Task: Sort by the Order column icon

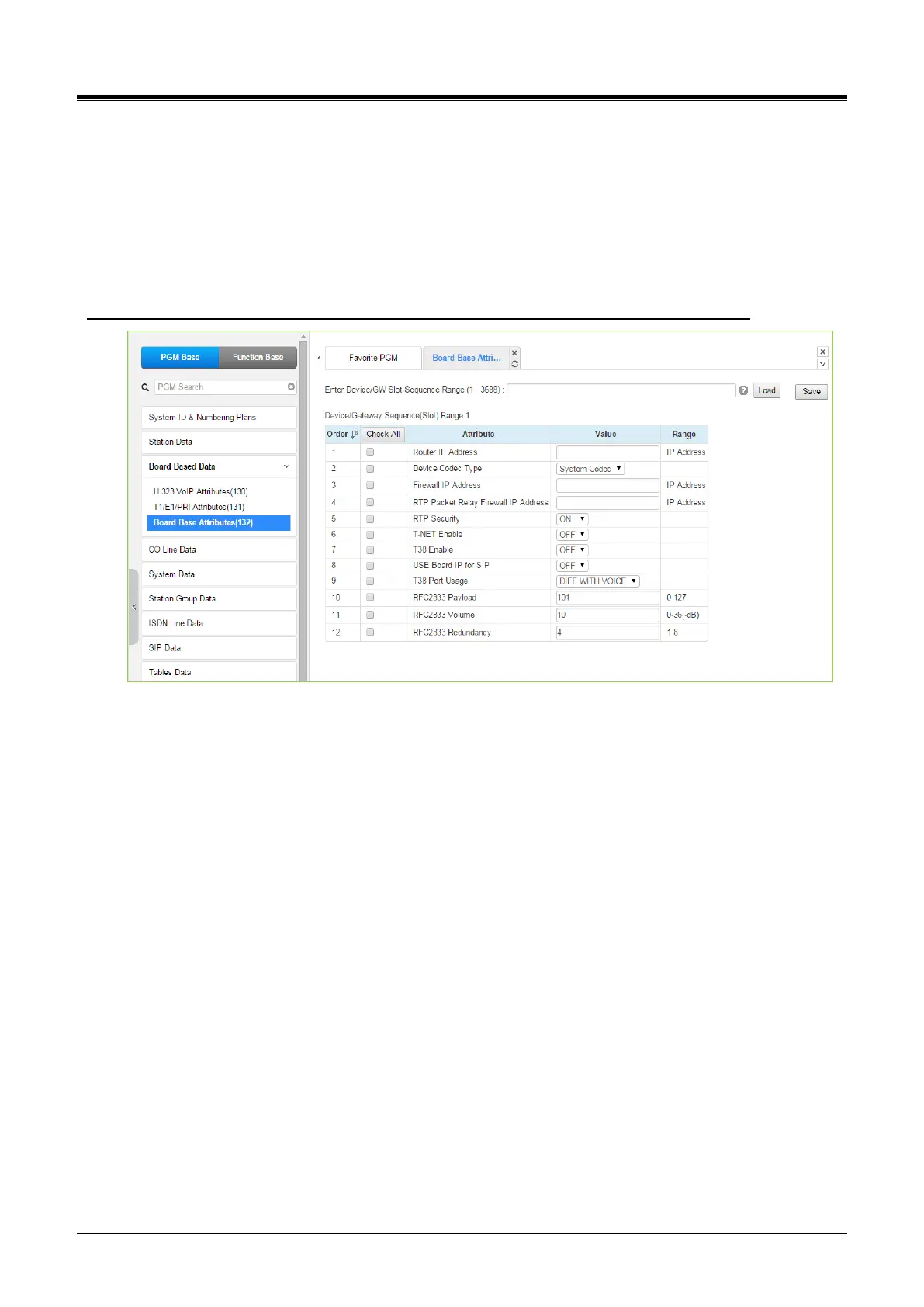Action: (355, 435)
